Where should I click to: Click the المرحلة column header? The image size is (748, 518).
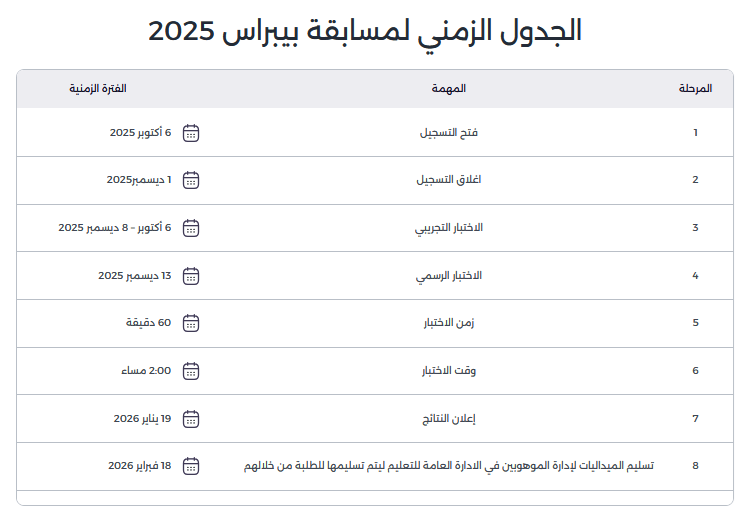coord(695,89)
